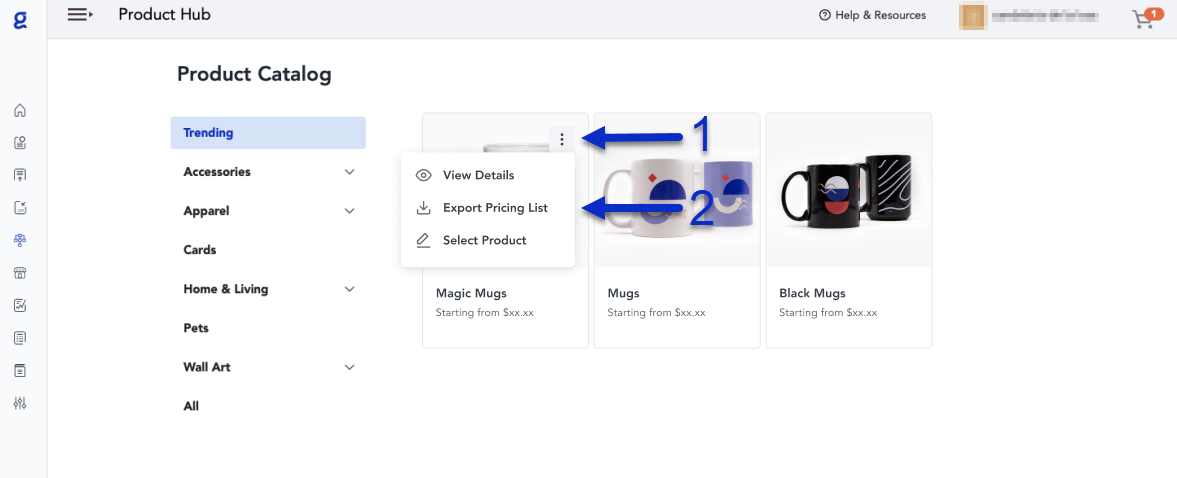Select the Apparel category label
Screen dimensions: 1177x478
[206, 211]
